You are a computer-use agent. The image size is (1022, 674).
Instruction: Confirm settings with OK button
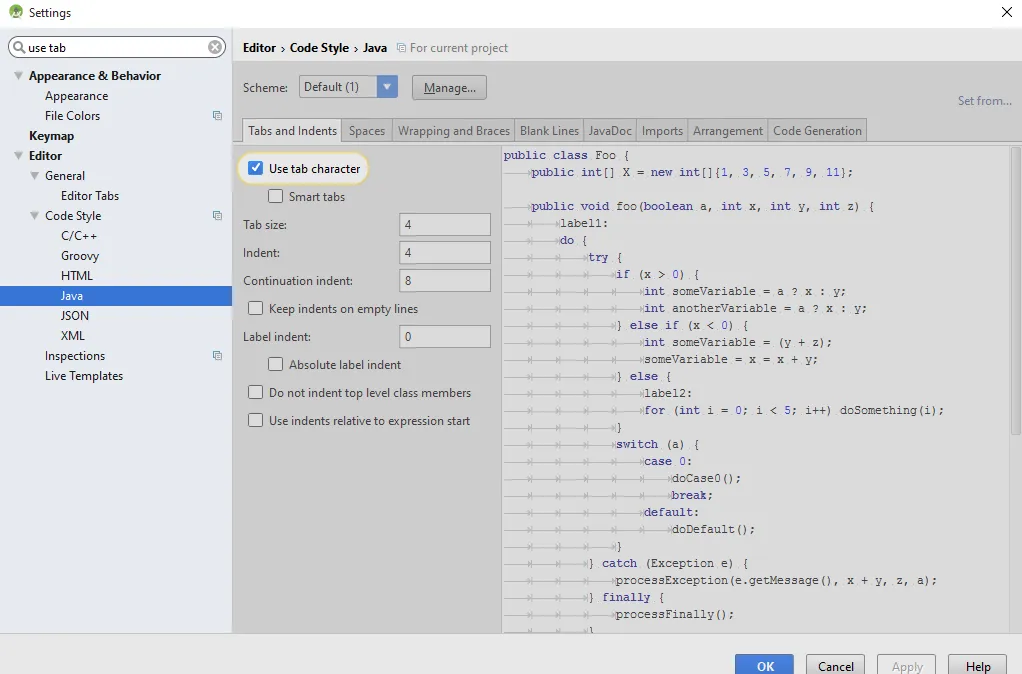coord(765,665)
